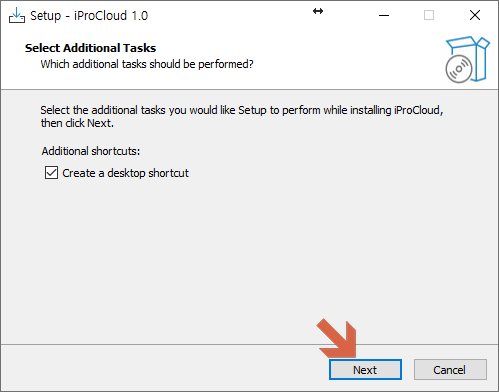
Task: Click the 'Setup - iProCloud 1.0' title text
Action: (89, 16)
